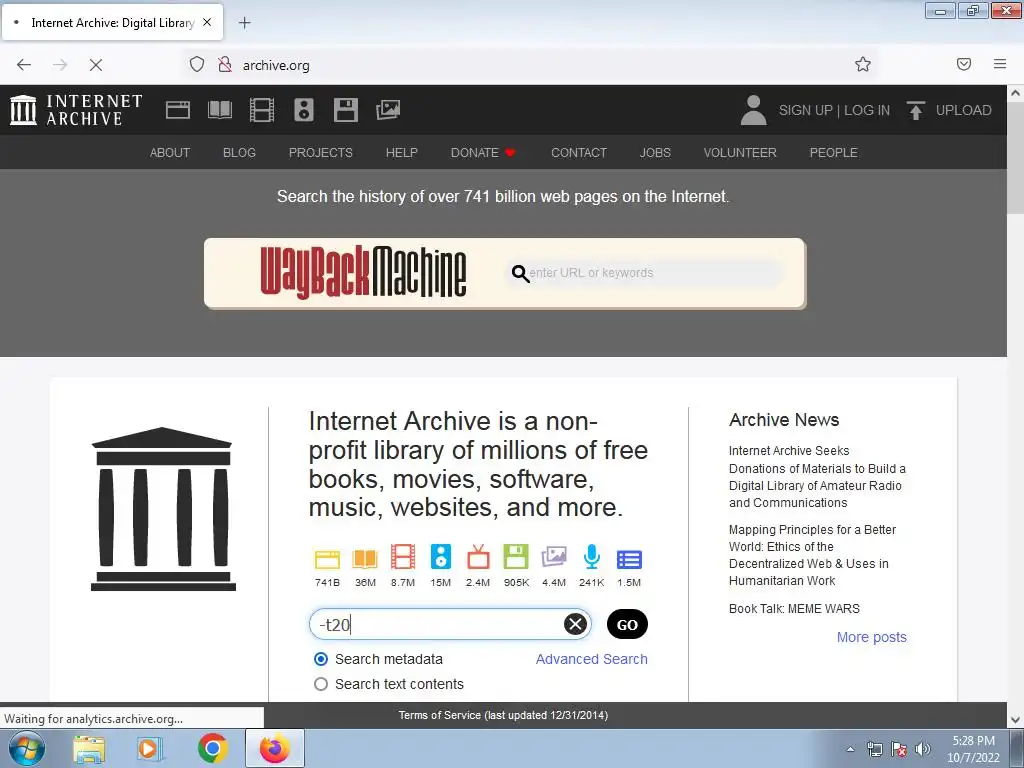
Task: Click the microphone icon labeled 241K
Action: click(592, 557)
